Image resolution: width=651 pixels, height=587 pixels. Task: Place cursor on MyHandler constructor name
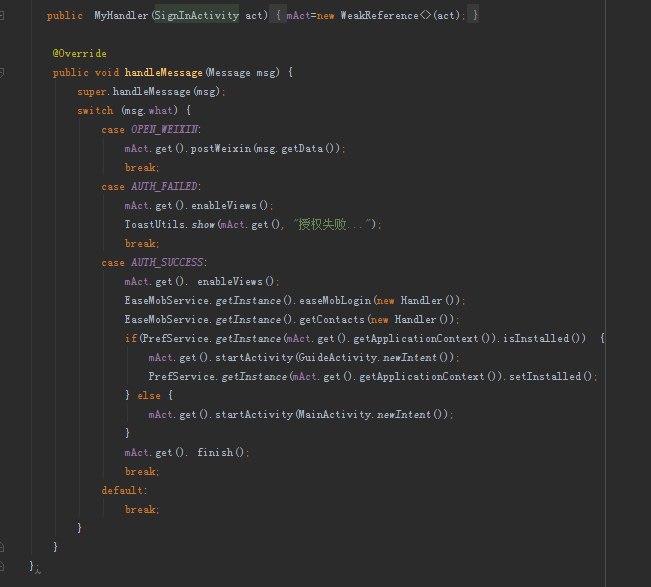(121, 15)
